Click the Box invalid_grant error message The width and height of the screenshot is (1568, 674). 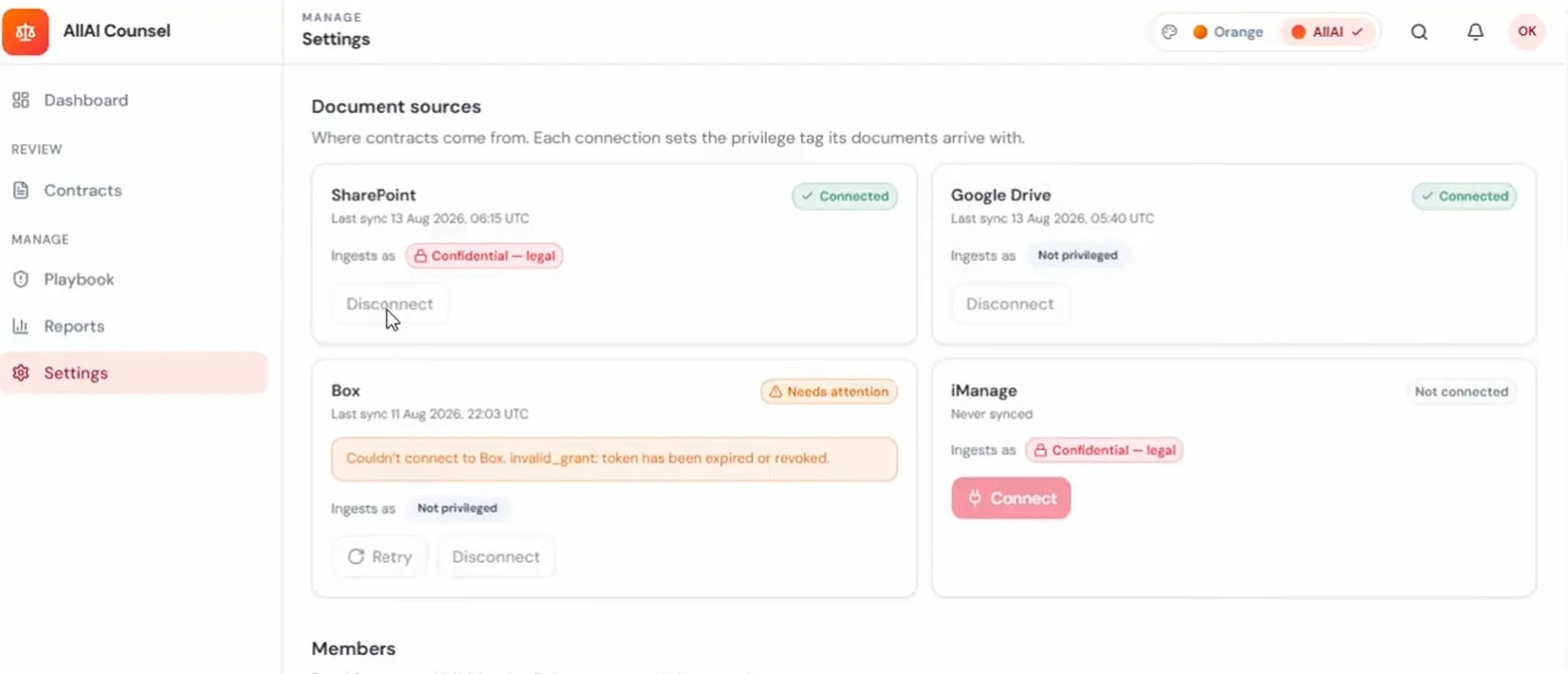[614, 459]
